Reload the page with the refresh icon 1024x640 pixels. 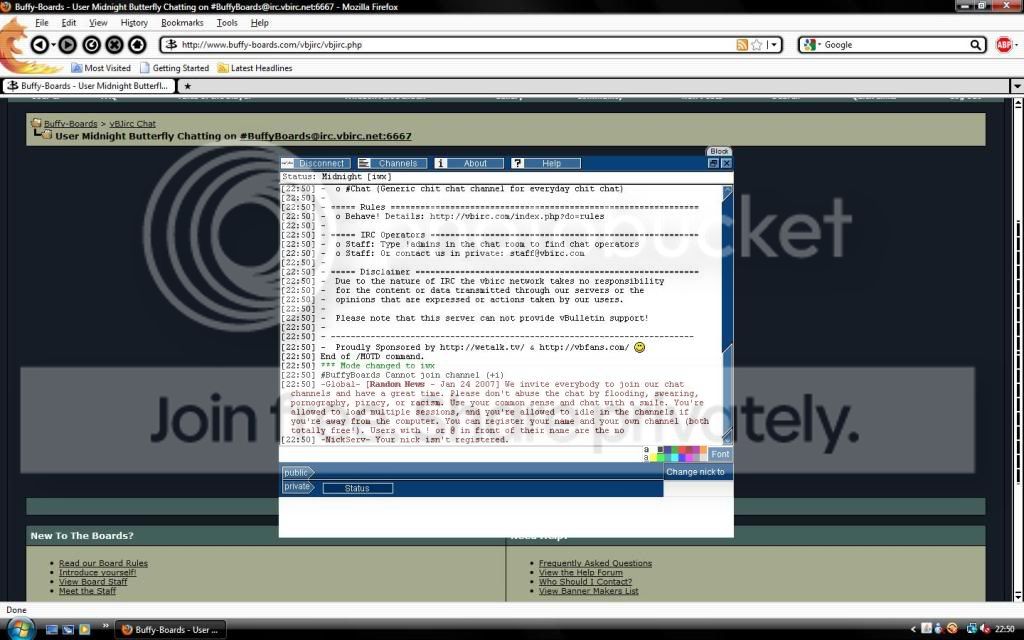(91, 44)
